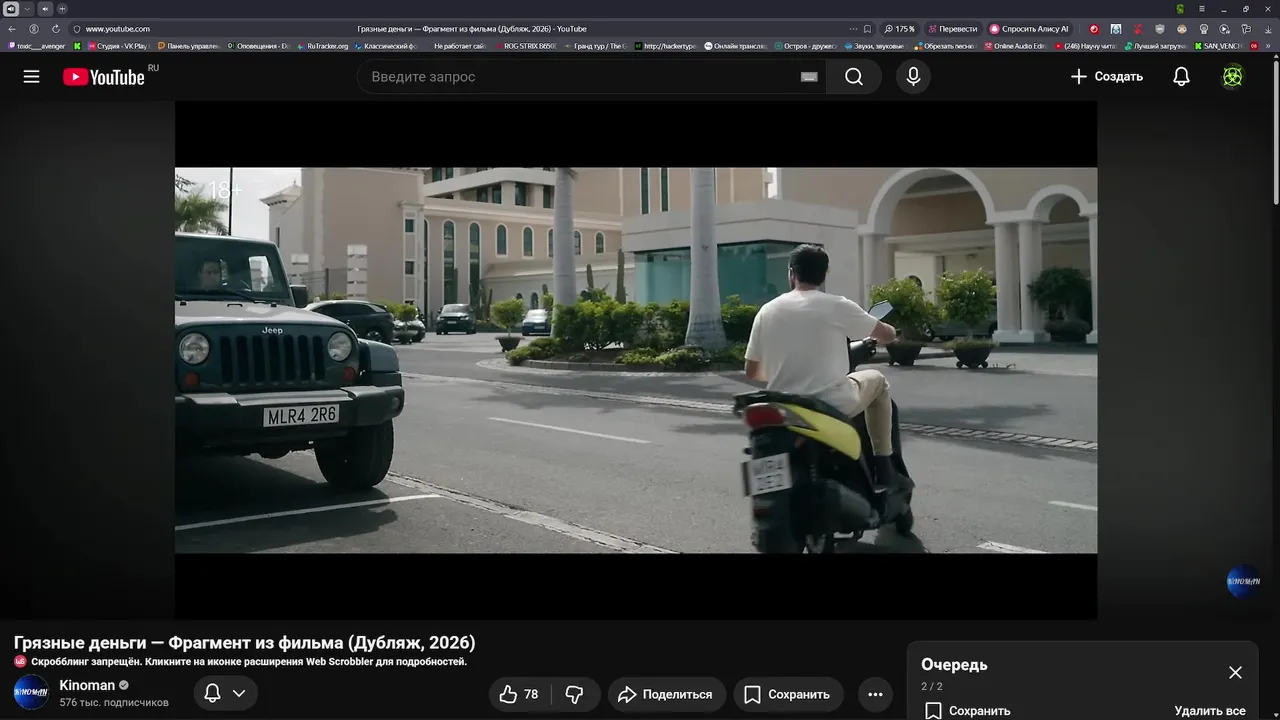This screenshot has height=720, width=1280.
Task: Open more actions three-dot menu
Action: 875,694
